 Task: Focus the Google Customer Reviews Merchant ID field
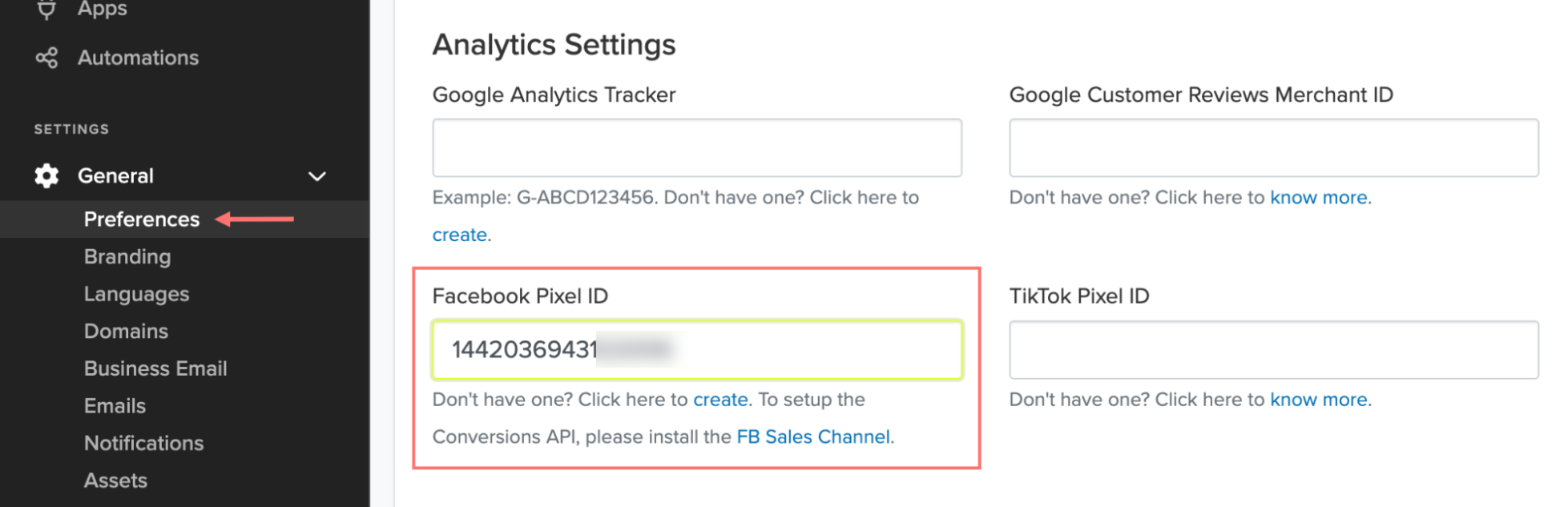click(1273, 148)
